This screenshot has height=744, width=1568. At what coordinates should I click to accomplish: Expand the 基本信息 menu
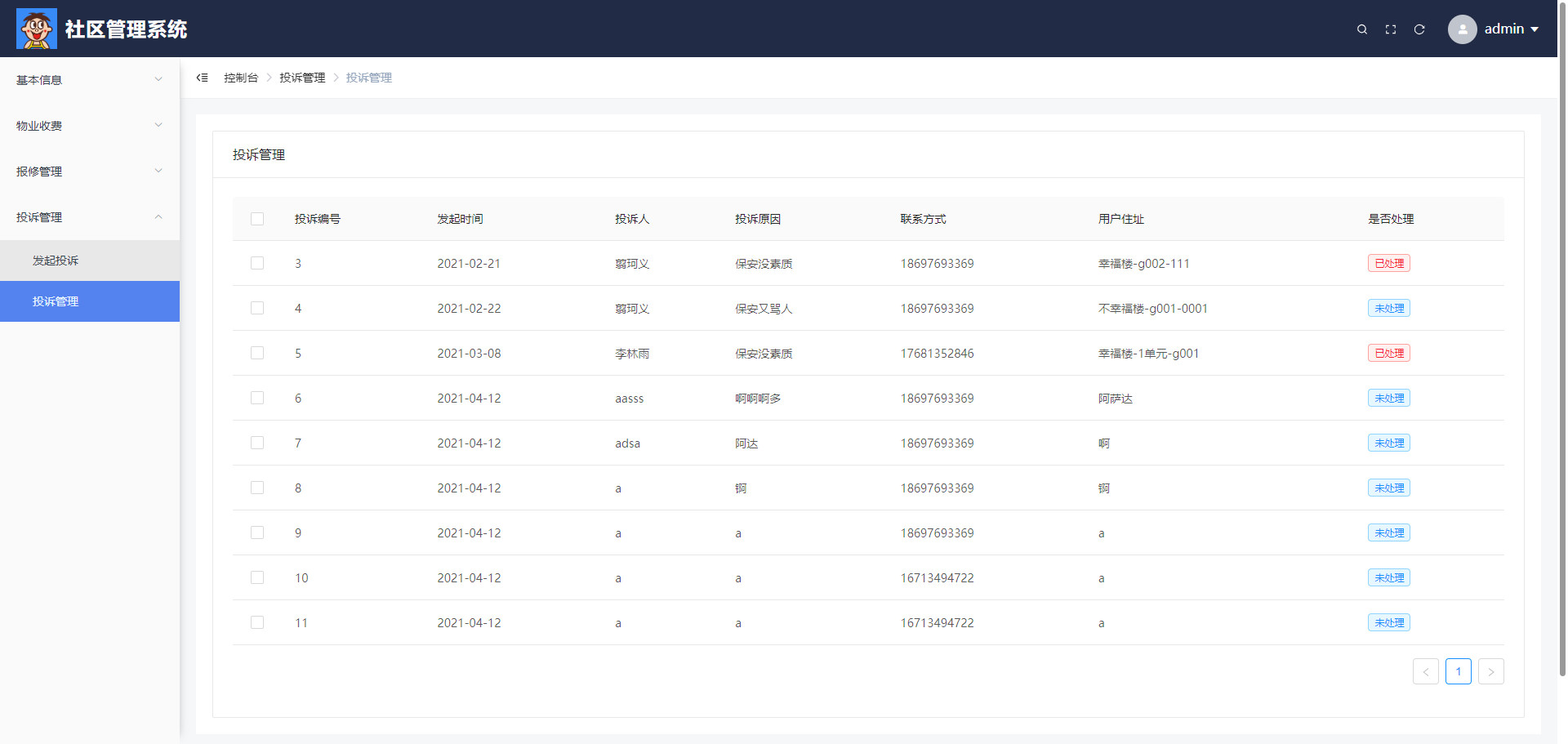[x=90, y=80]
